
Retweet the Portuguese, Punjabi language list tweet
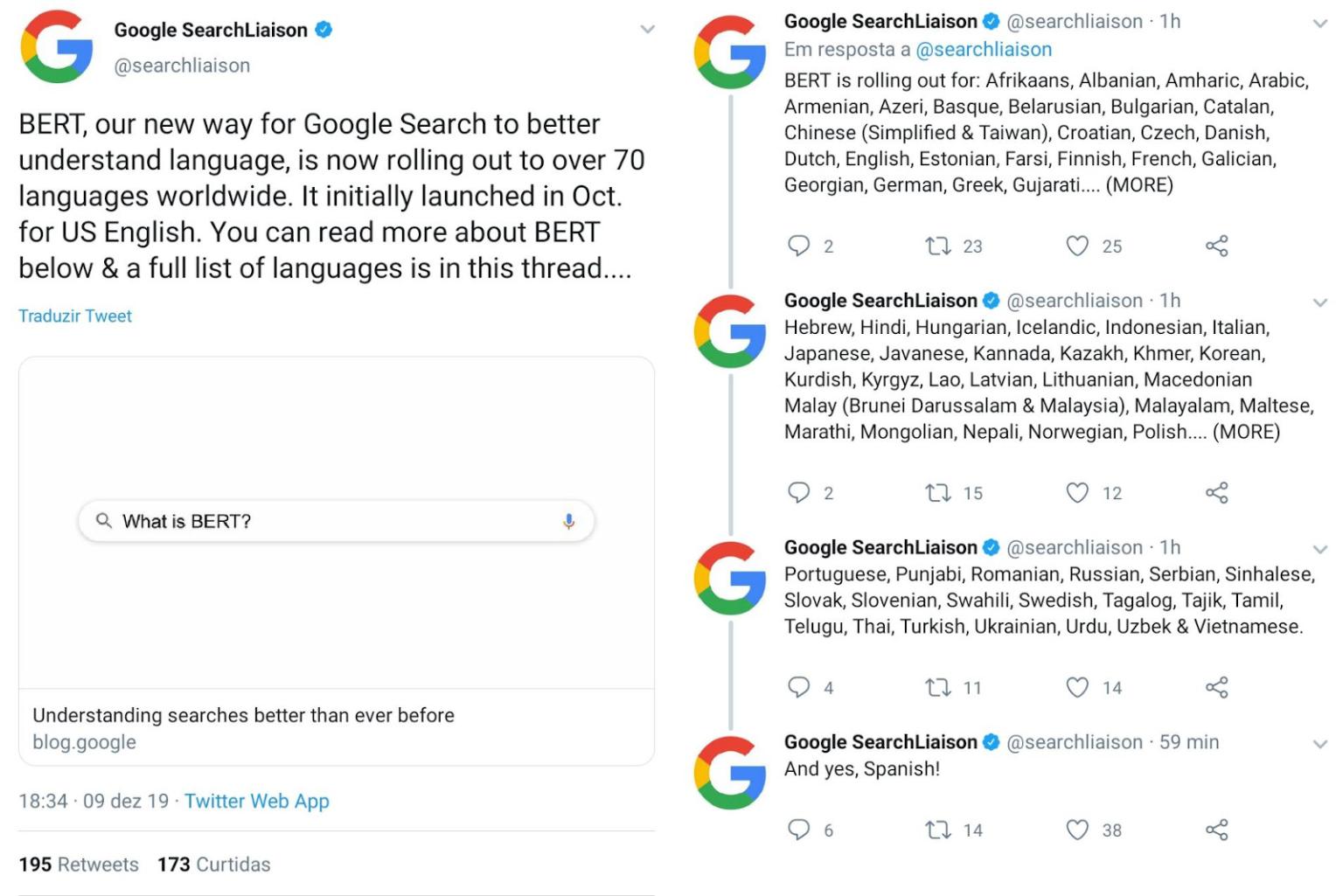[938, 688]
